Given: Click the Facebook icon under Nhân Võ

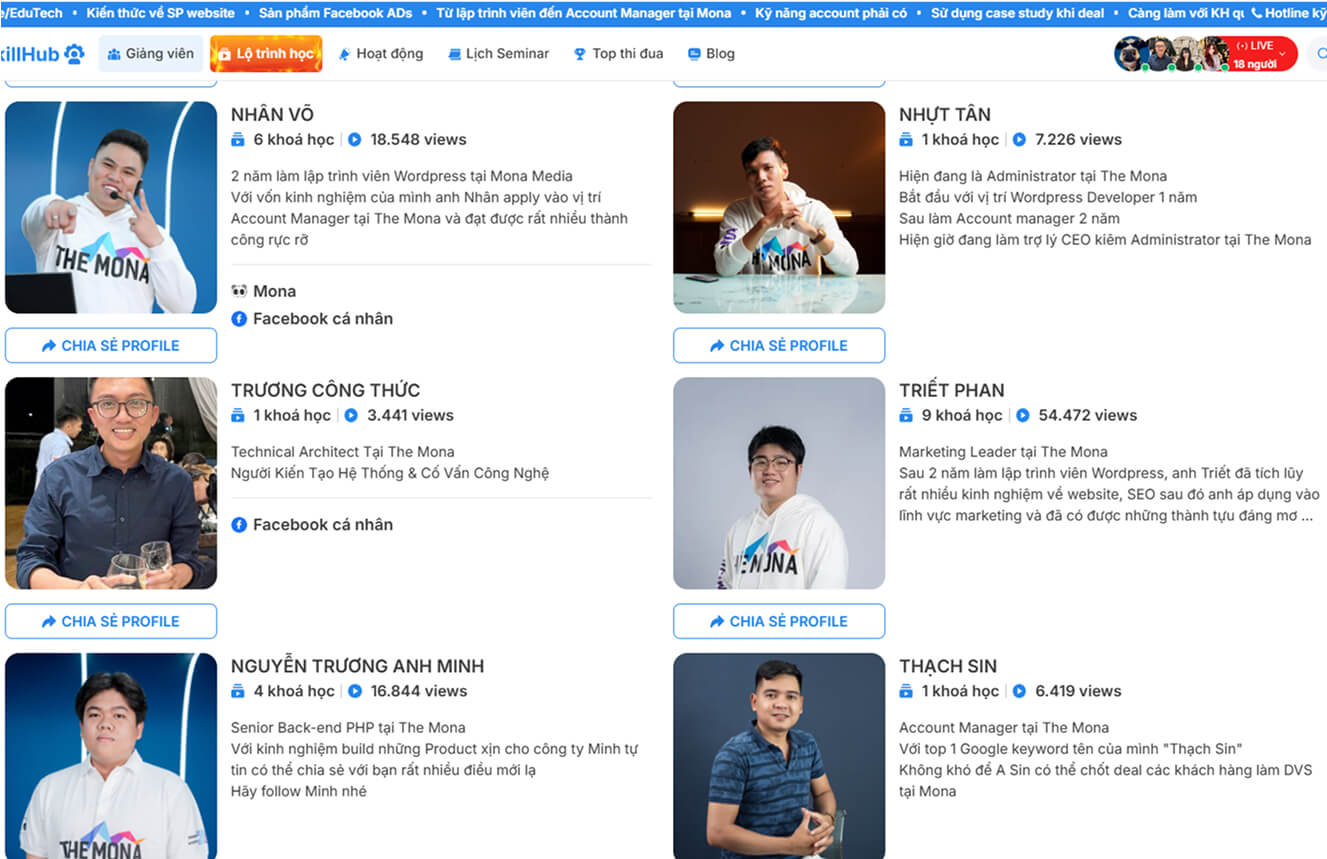Looking at the screenshot, I should (x=239, y=319).
